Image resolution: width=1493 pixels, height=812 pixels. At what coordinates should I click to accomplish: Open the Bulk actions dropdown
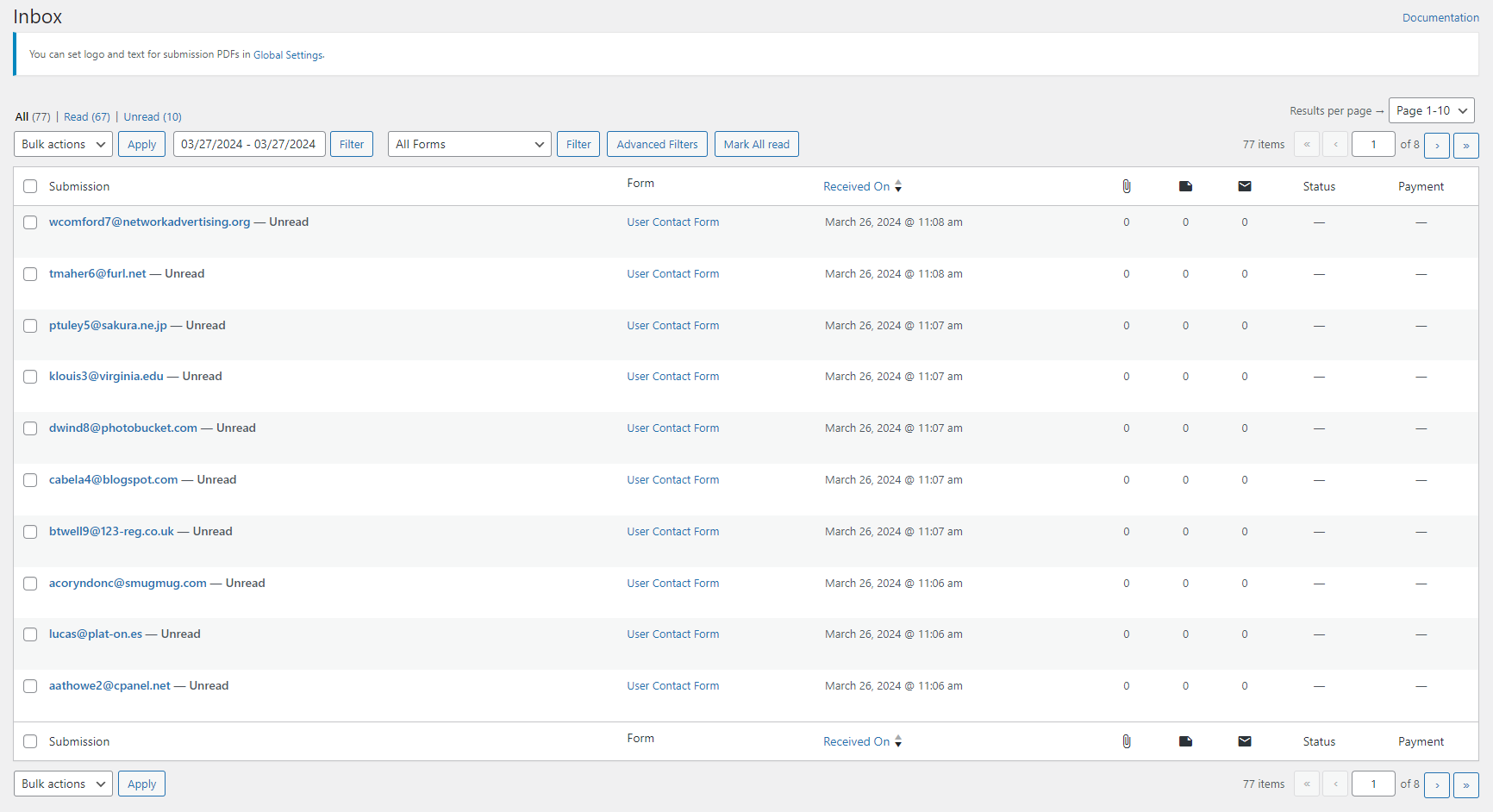(62, 144)
